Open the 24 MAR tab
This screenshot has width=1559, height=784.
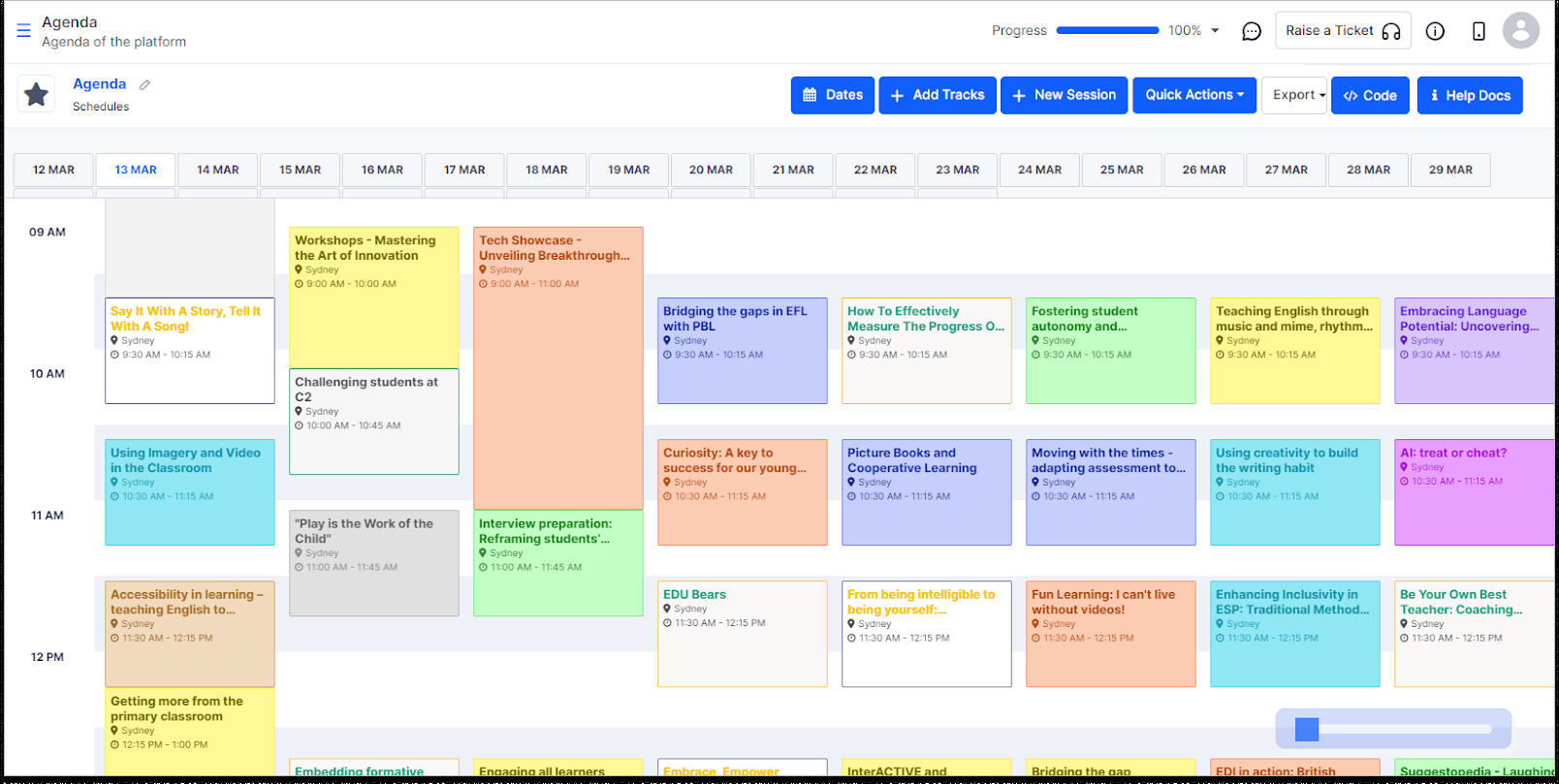pyautogui.click(x=1039, y=170)
